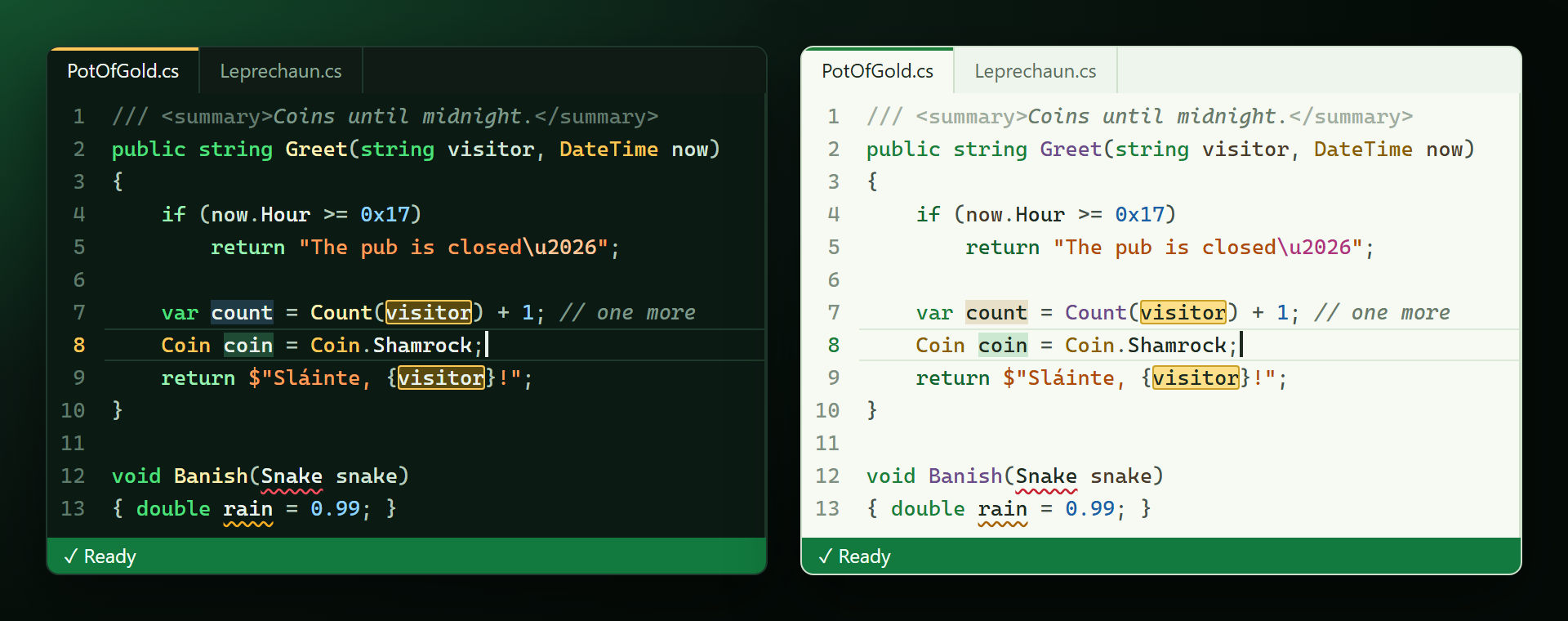Image resolution: width=1568 pixels, height=621 pixels.
Task: Click '// one more' comment in dark editor
Action: (627, 312)
